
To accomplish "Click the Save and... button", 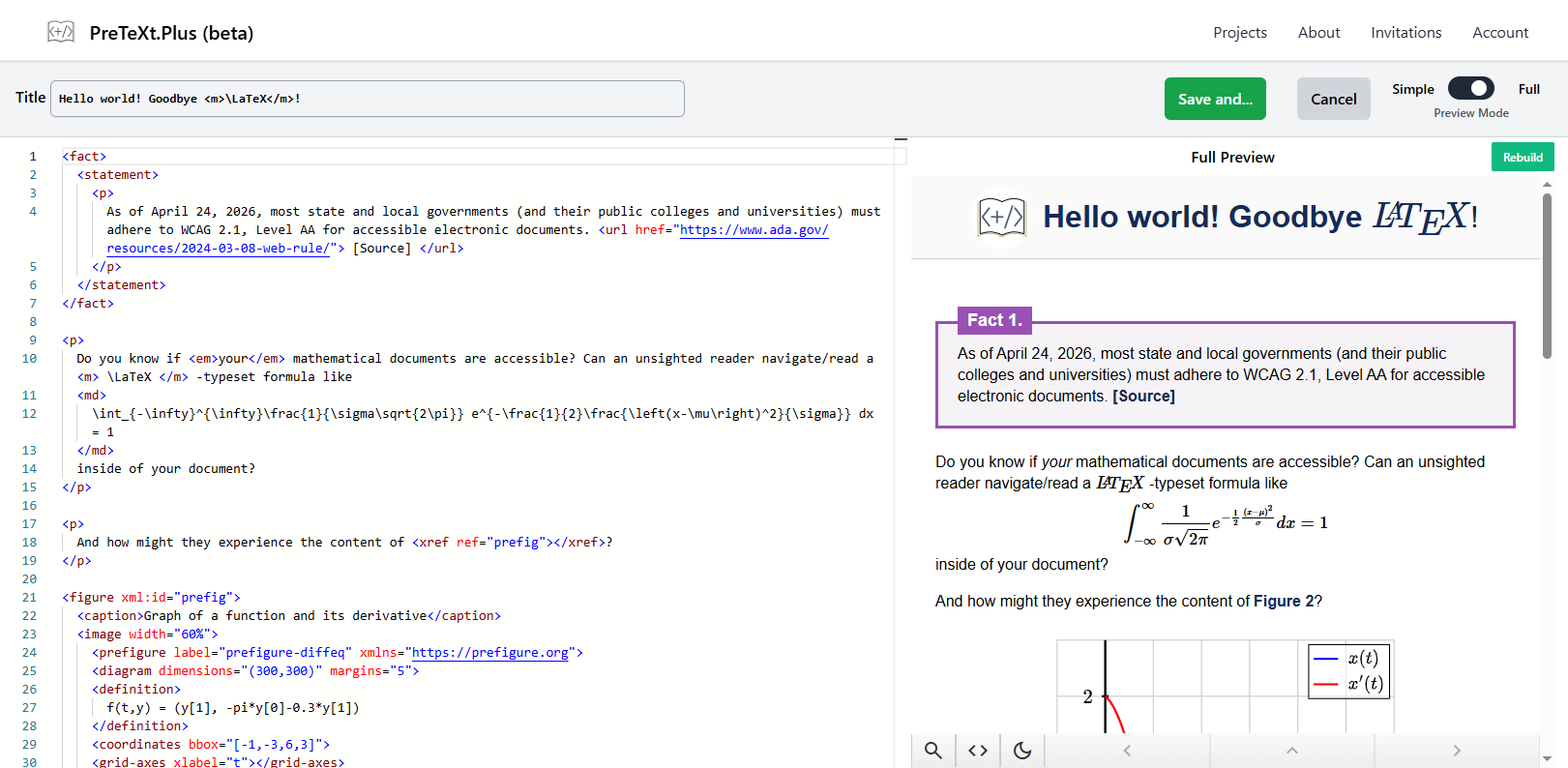I will [x=1215, y=99].
